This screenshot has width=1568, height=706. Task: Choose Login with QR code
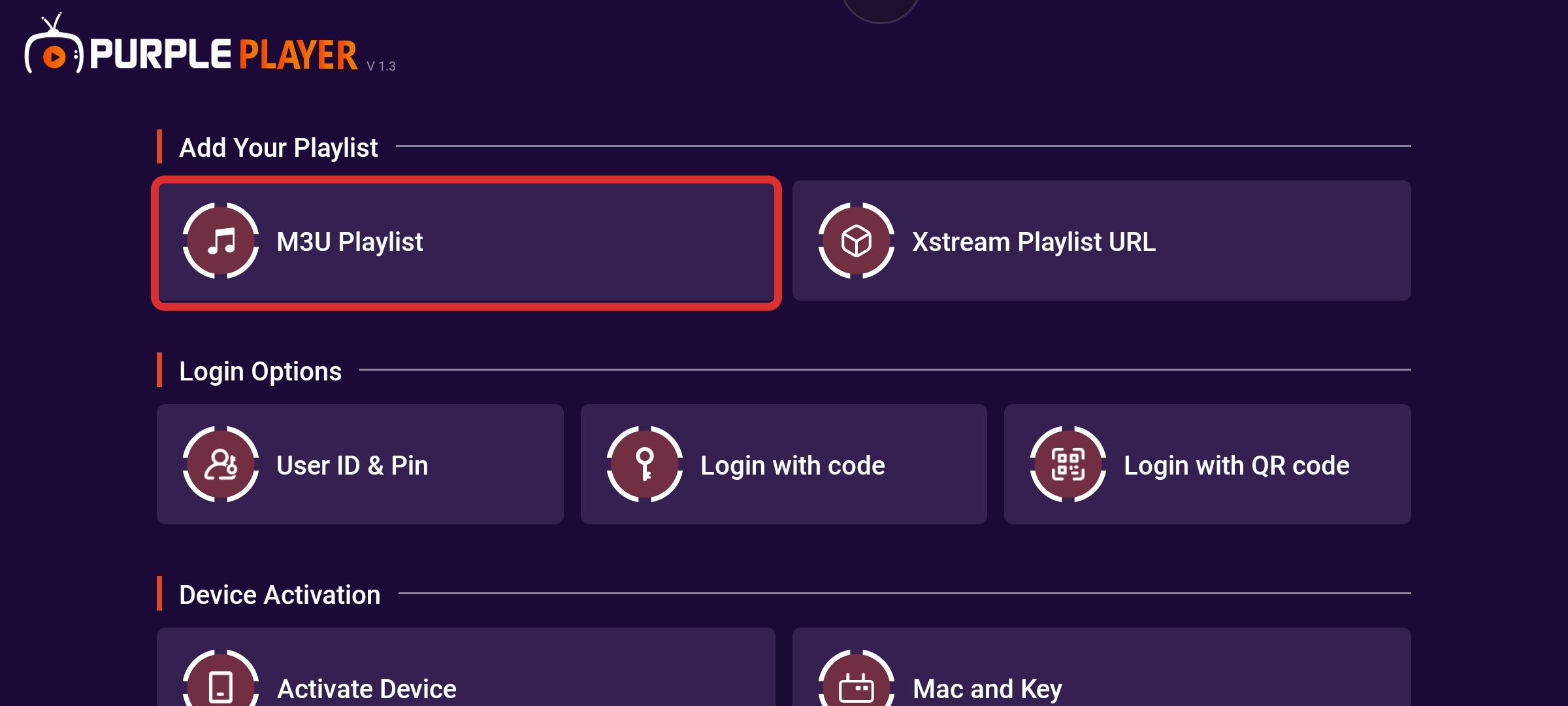[x=1209, y=464]
